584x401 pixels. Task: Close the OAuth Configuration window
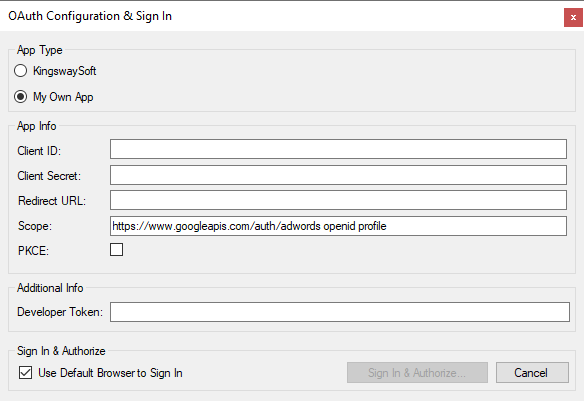coord(573,17)
